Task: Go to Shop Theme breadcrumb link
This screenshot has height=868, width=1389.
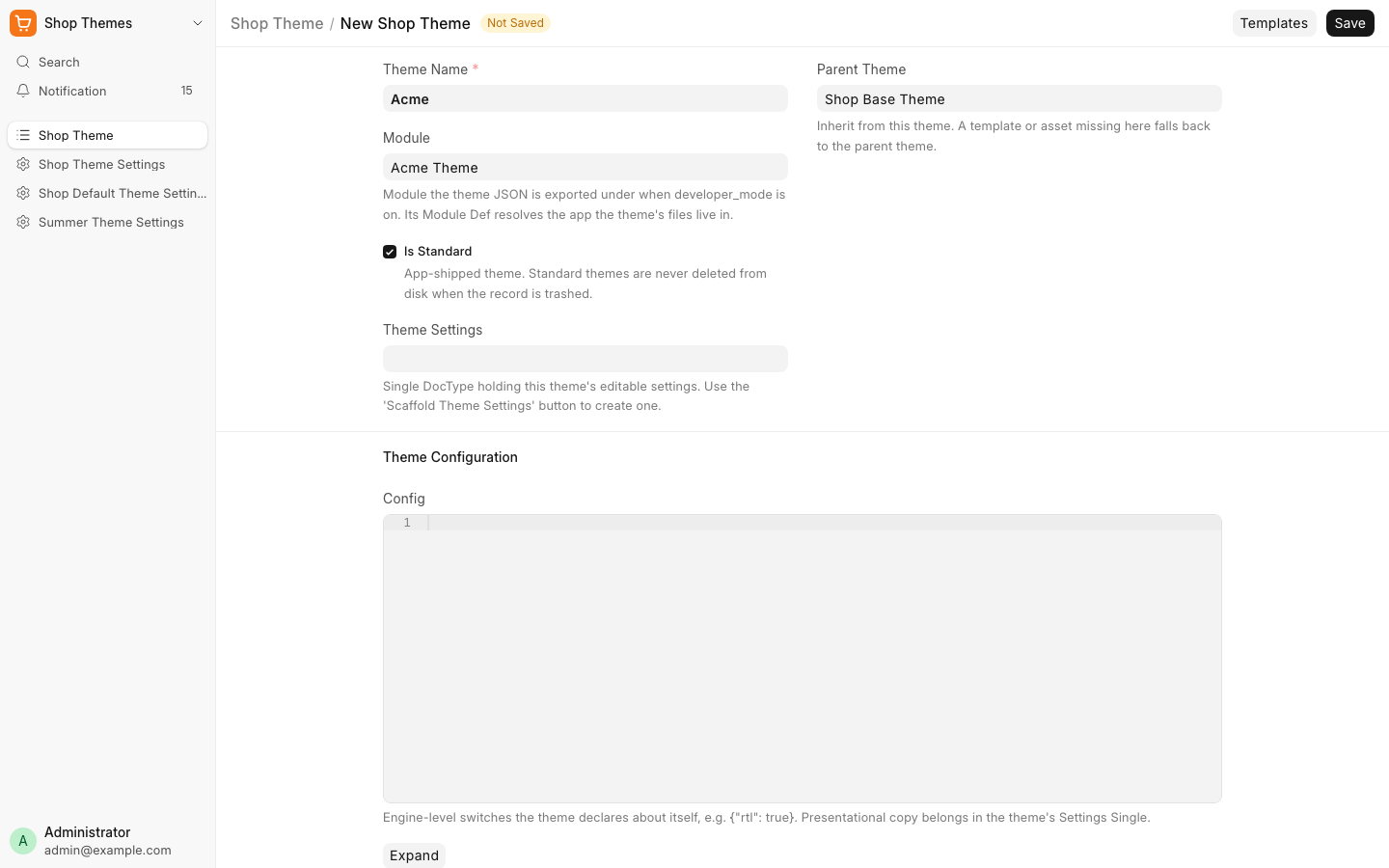Action: [277, 23]
